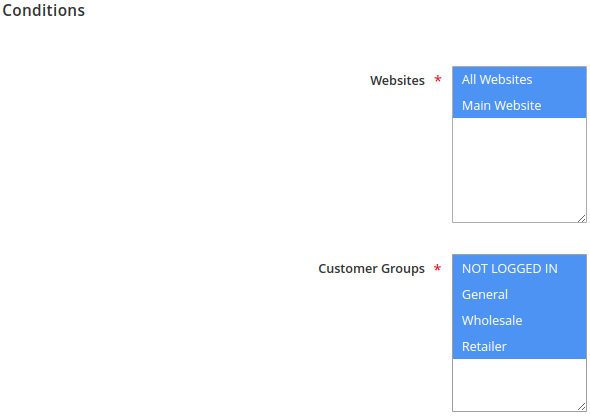Click bottom border area of Websites list

[519, 222]
